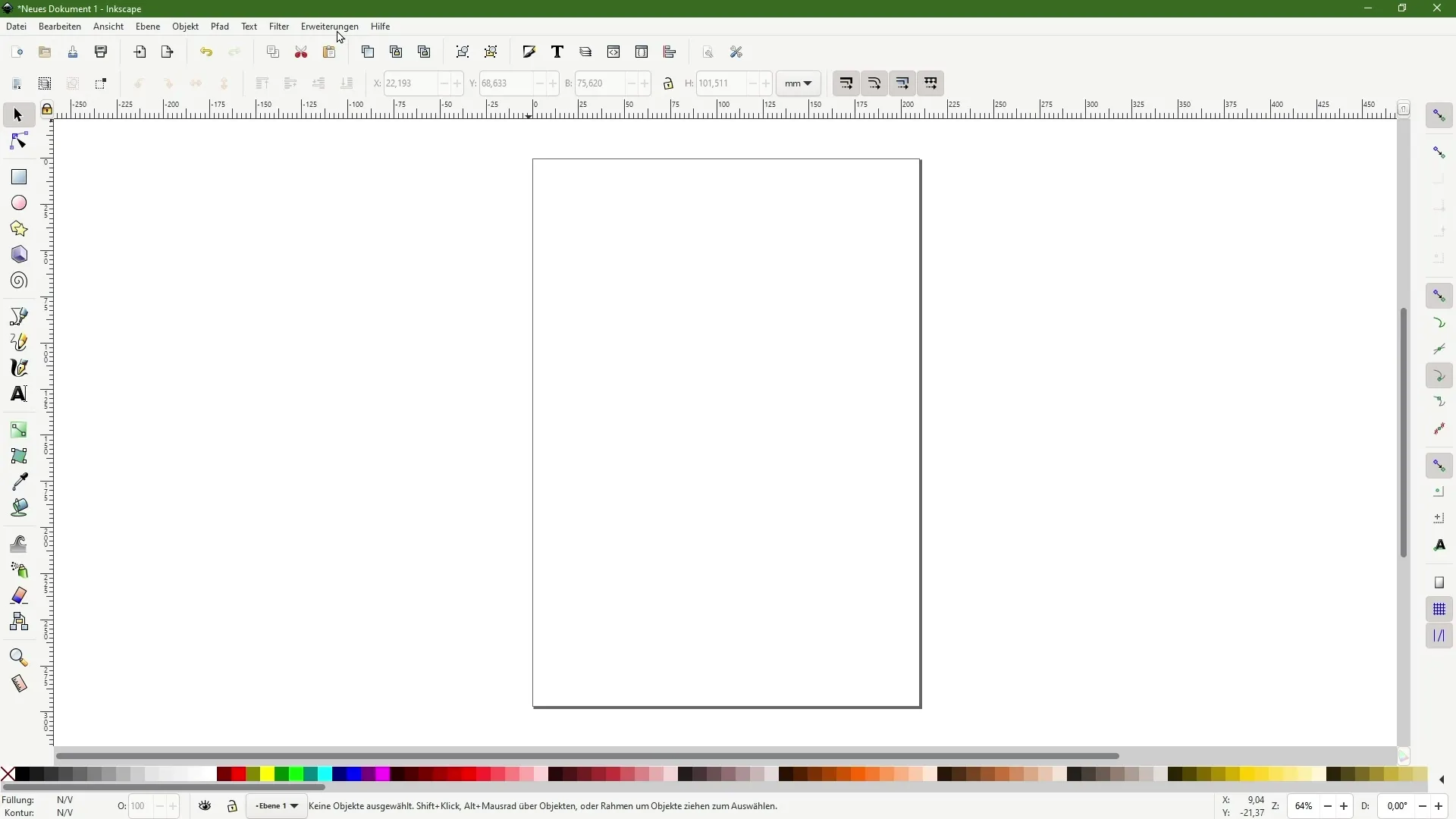Image resolution: width=1456 pixels, height=819 pixels.
Task: Choose the connector tool
Action: tap(18, 622)
